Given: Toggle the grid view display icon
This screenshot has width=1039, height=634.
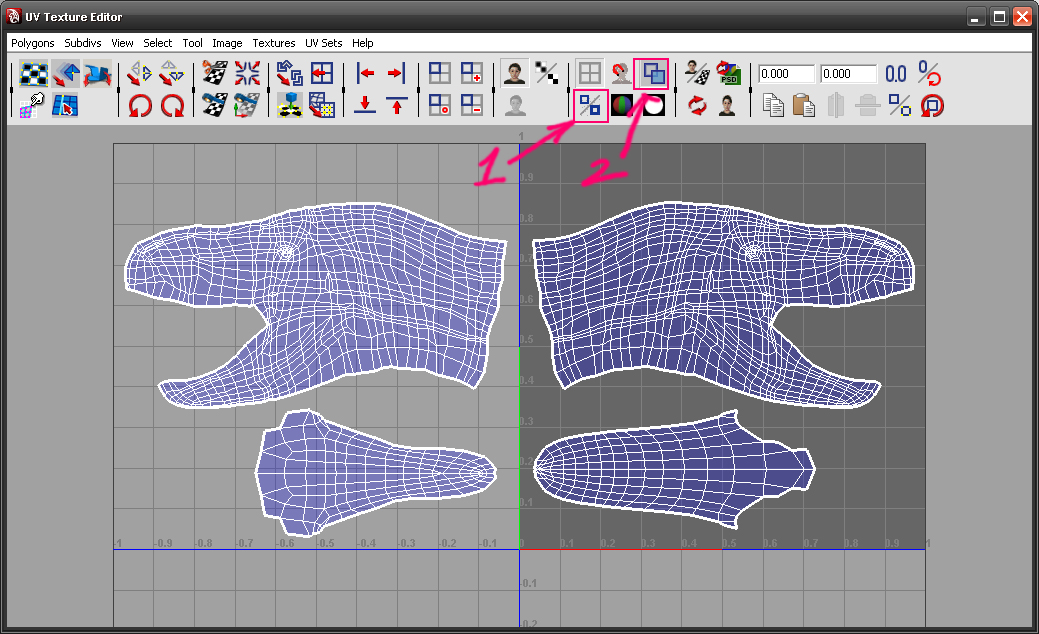Looking at the screenshot, I should pos(590,73).
